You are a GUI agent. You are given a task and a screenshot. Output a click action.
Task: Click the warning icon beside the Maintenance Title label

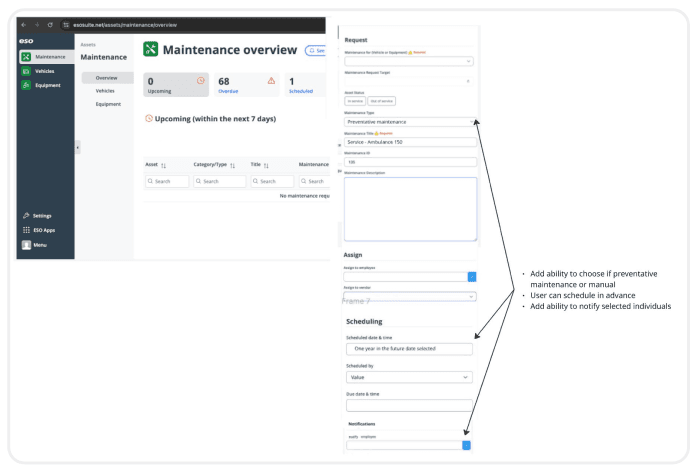click(x=377, y=133)
